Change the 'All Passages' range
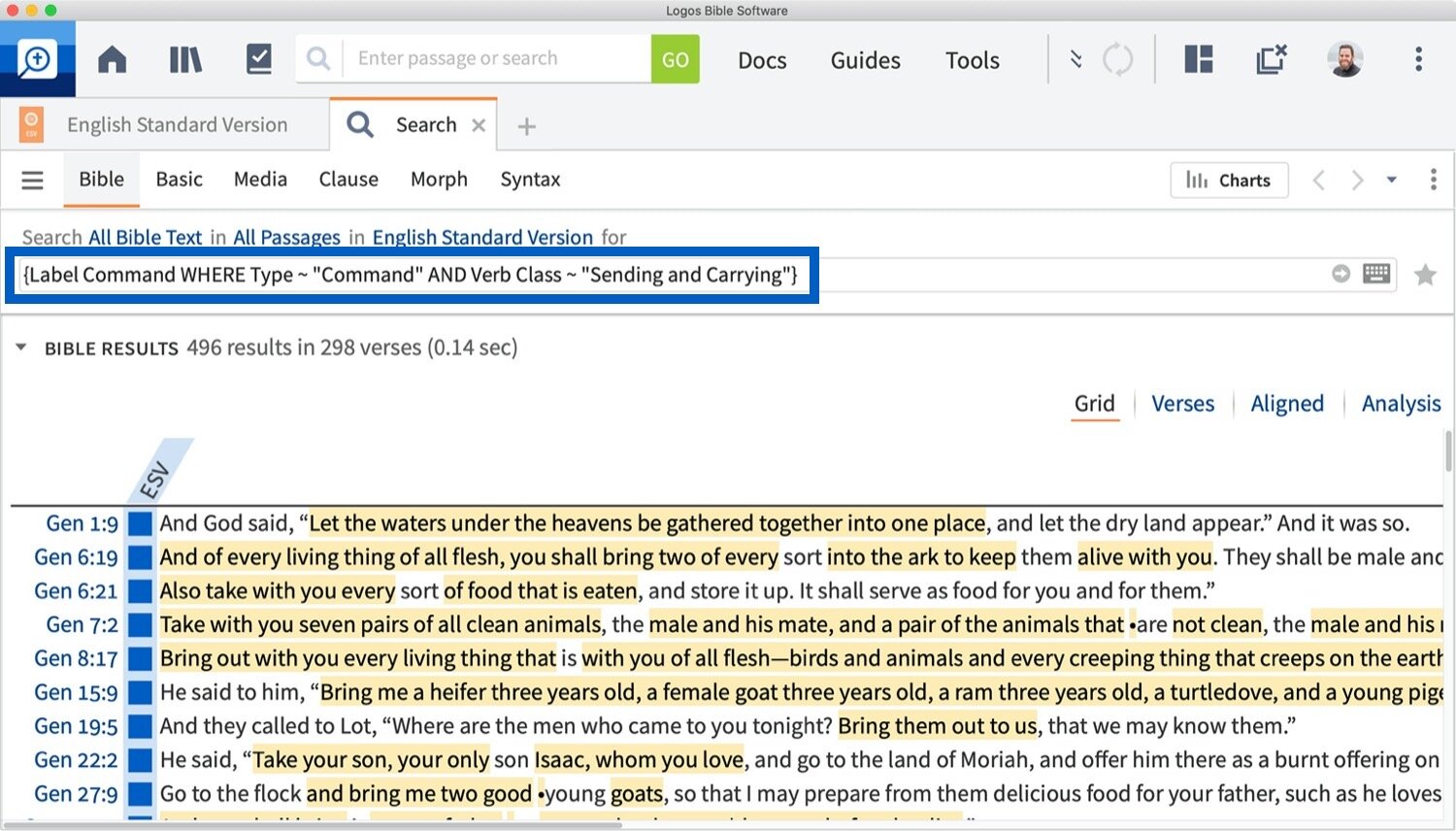 point(286,238)
